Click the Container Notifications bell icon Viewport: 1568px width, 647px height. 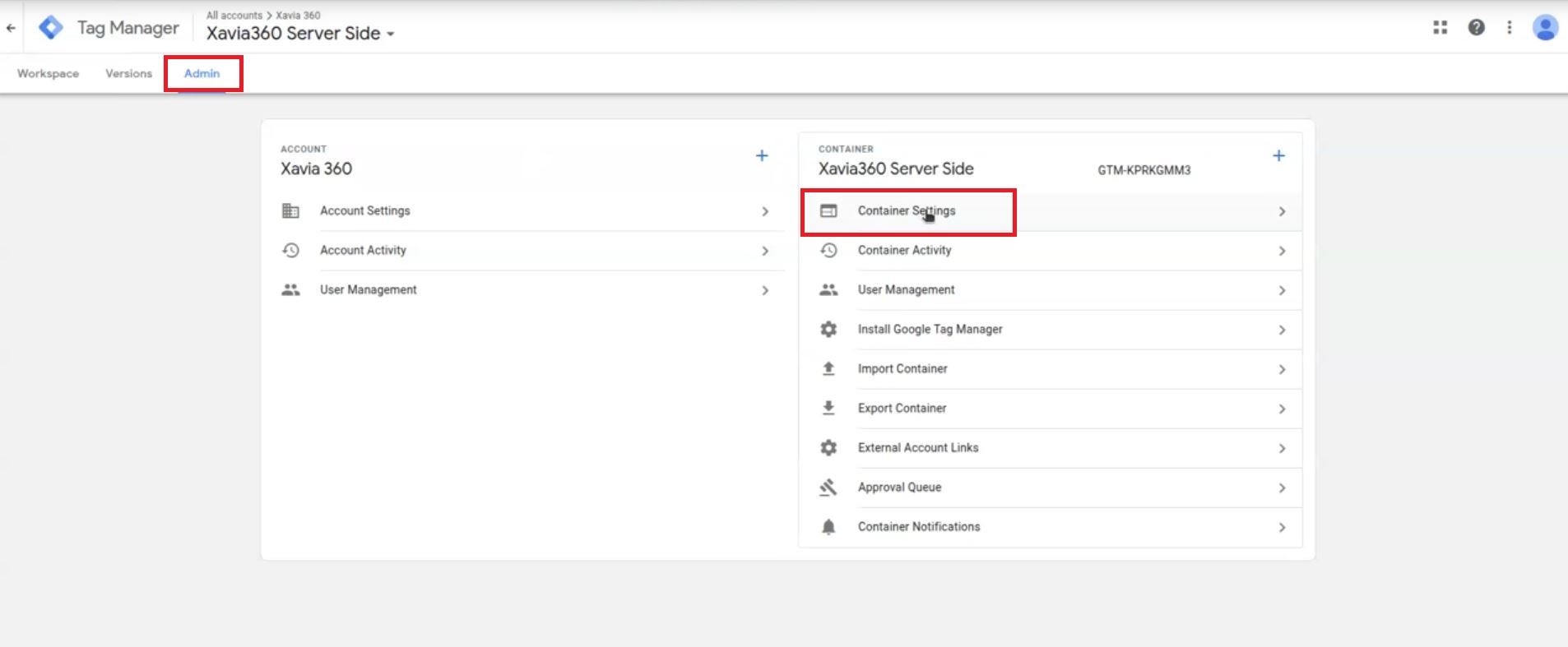(828, 526)
